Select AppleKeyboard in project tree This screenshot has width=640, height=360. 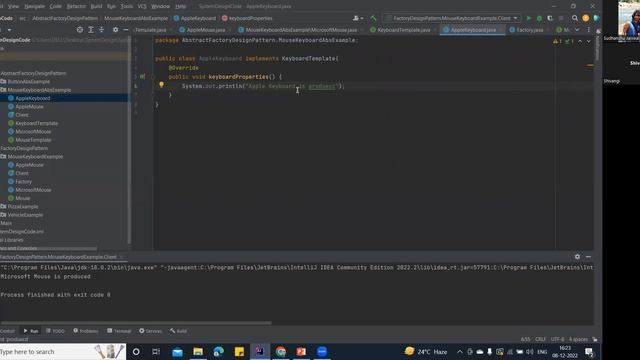(33, 98)
